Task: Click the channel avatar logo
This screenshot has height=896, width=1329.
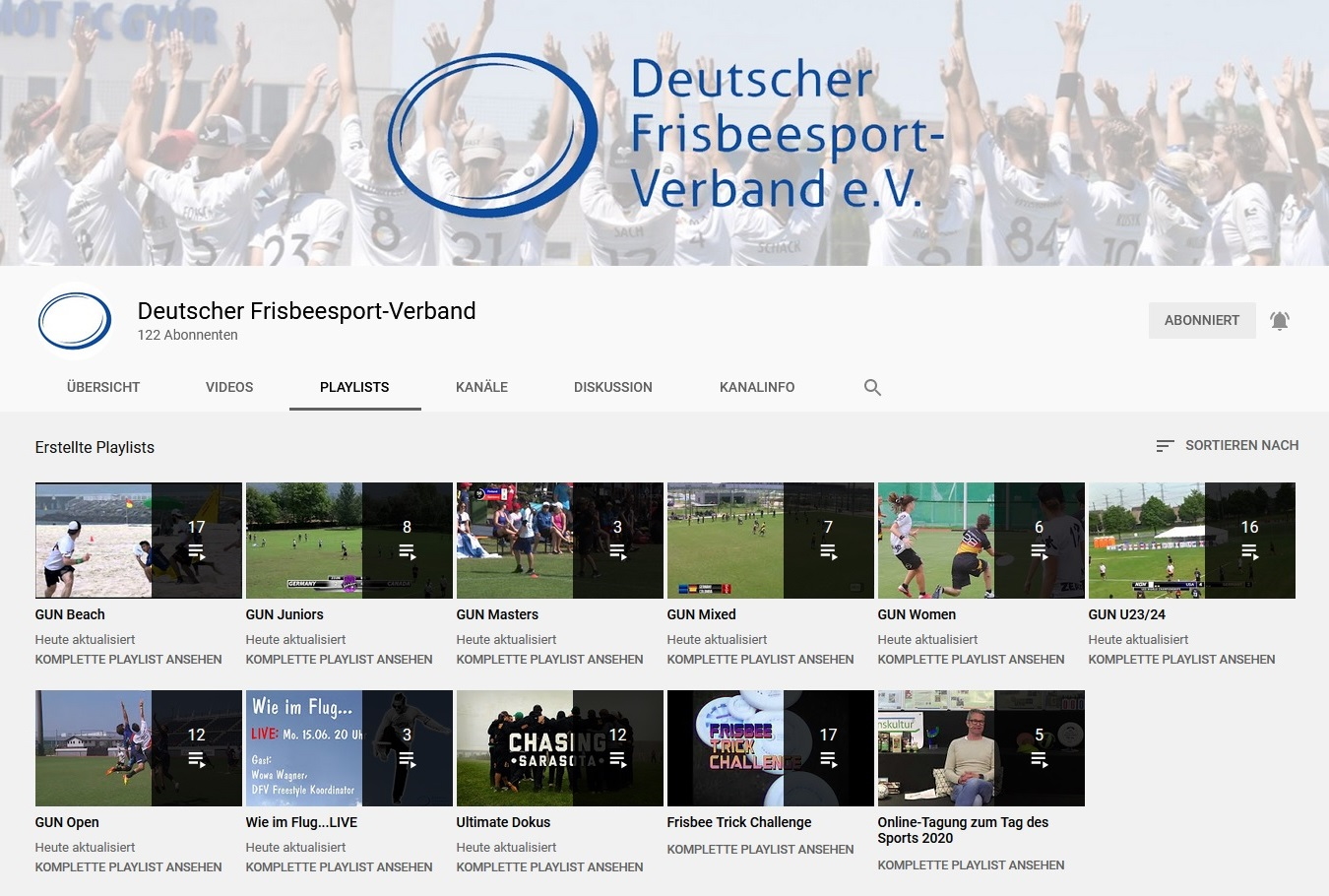Action: pos(75,321)
